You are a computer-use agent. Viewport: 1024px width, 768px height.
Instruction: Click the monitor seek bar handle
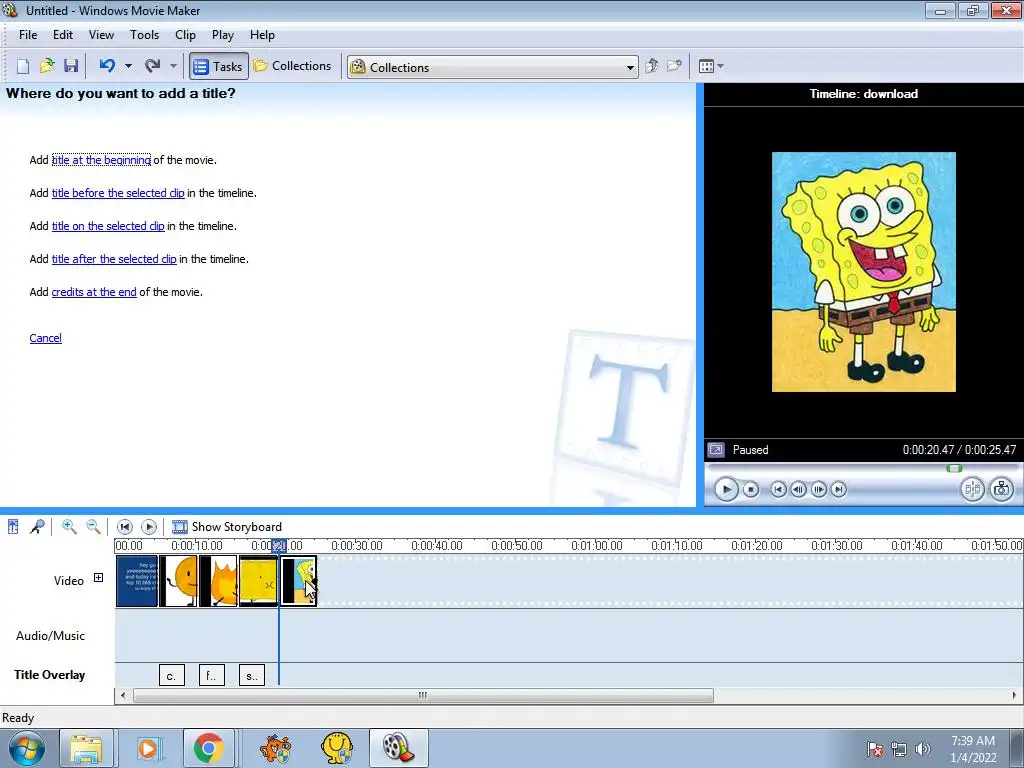[954, 468]
